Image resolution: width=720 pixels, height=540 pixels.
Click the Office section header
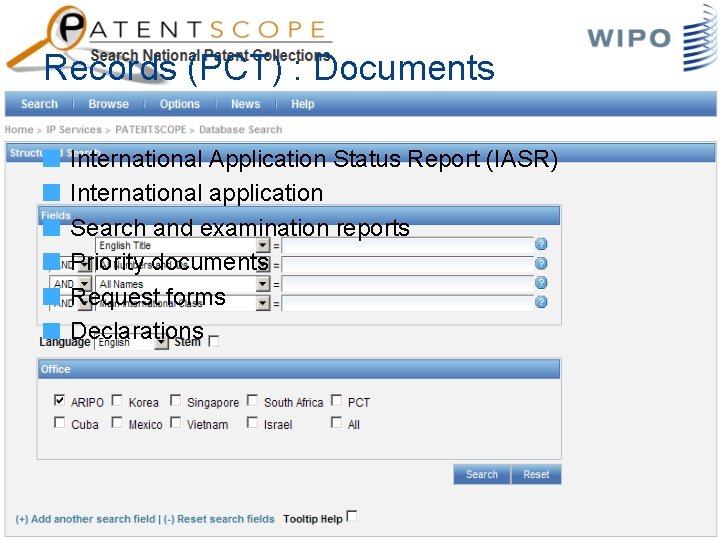(x=299, y=369)
